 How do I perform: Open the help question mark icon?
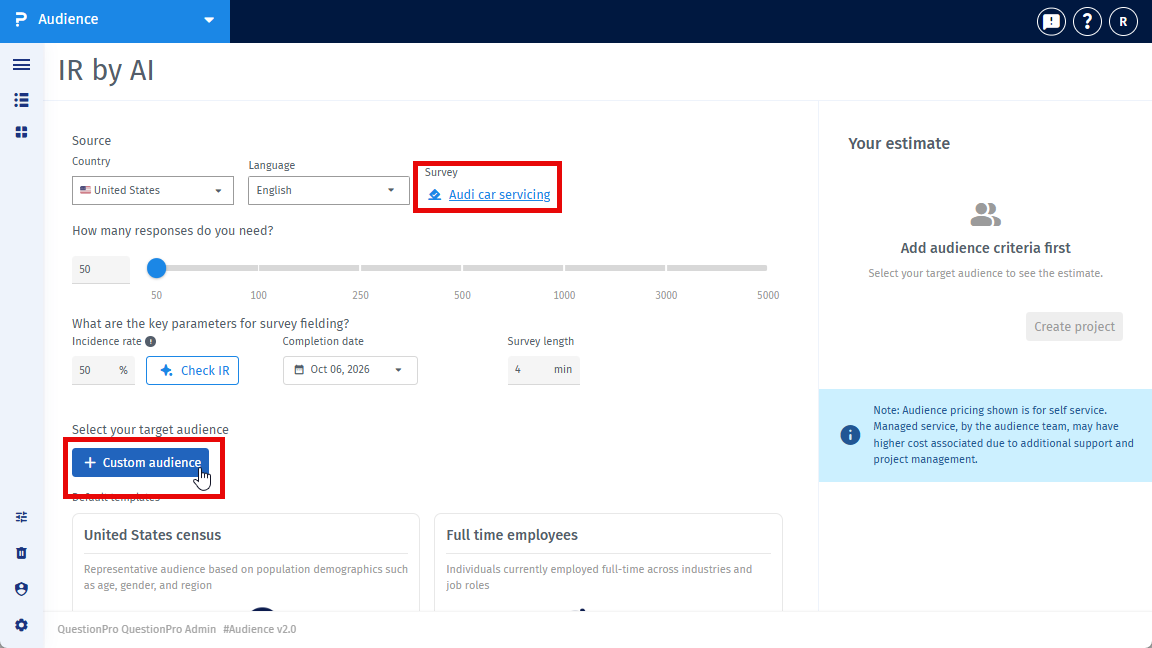[1087, 22]
